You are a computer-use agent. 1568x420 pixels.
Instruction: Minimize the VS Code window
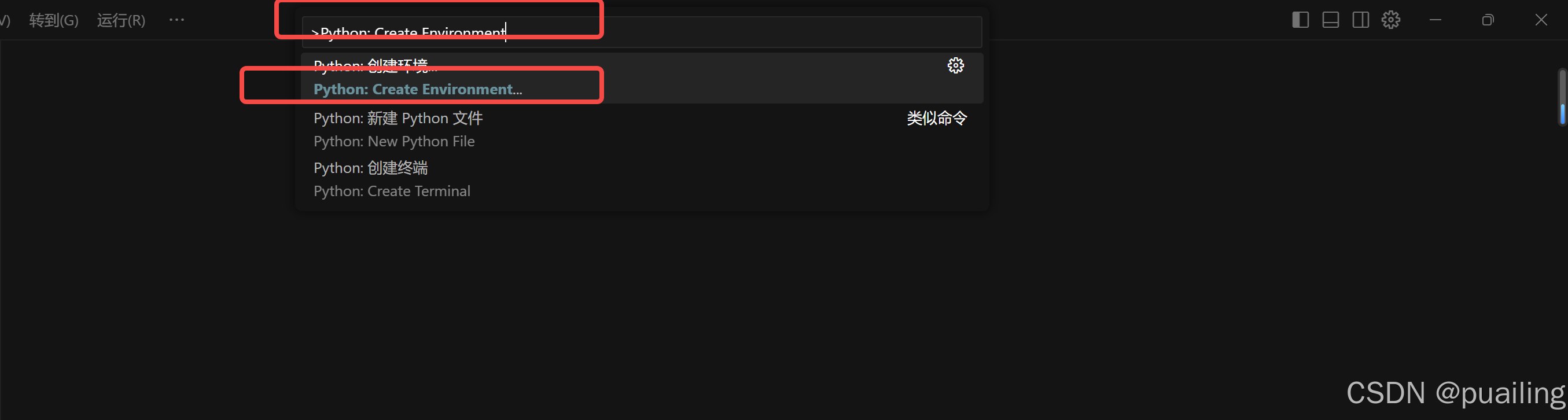point(1436,20)
